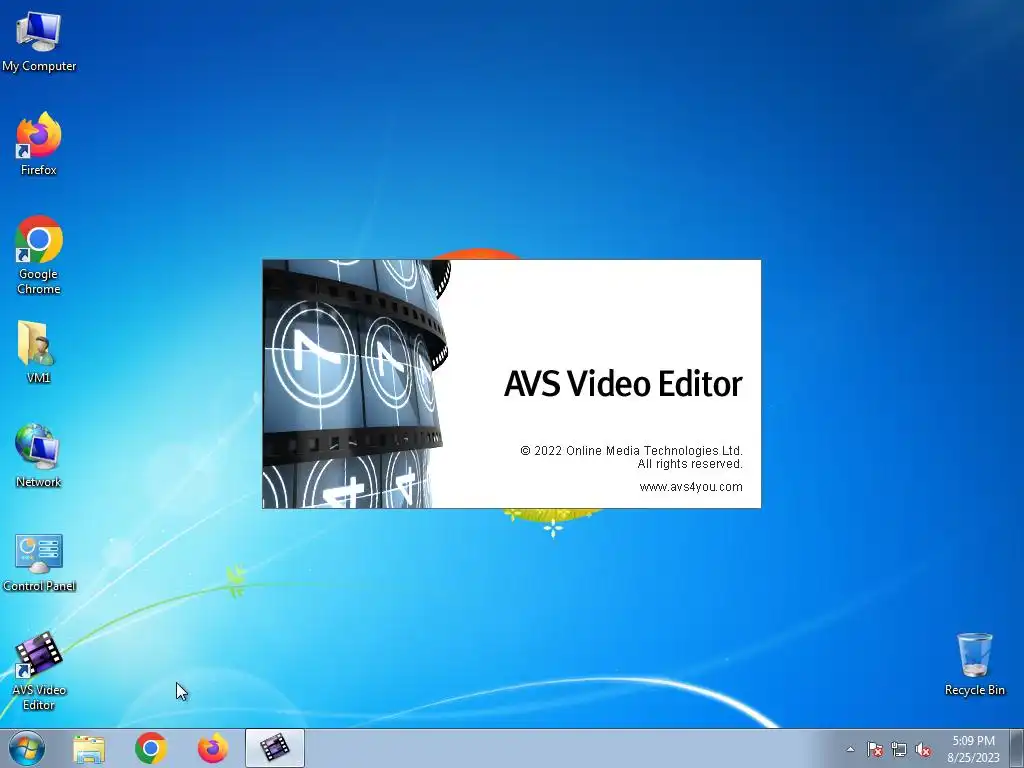Select the Google Chrome desktop shortcut
The height and width of the screenshot is (768, 1024).
pyautogui.click(x=39, y=255)
